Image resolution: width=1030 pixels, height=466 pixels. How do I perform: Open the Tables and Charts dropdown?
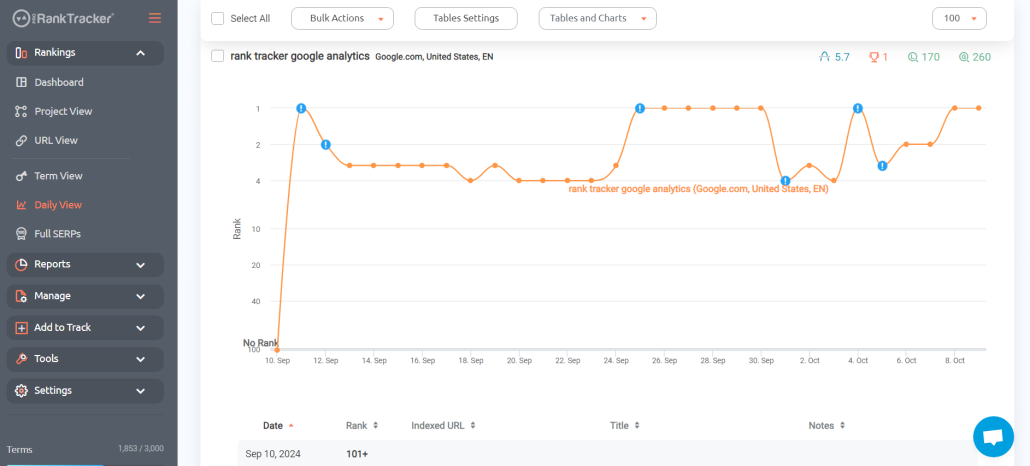tap(598, 18)
